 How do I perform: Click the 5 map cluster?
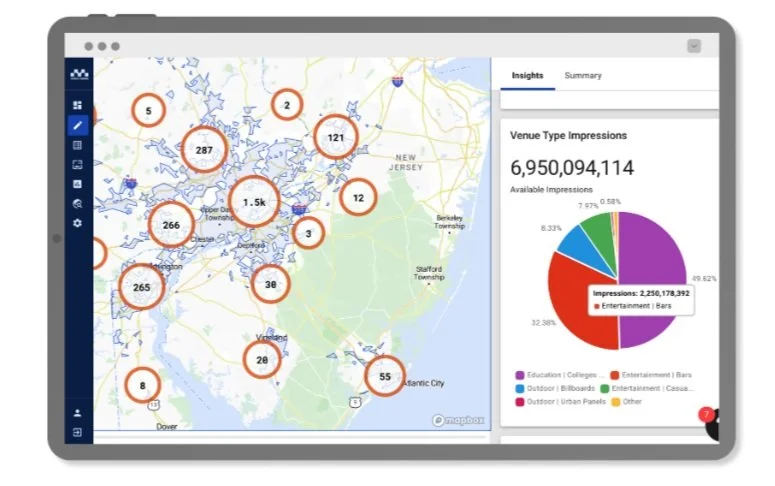point(148,111)
